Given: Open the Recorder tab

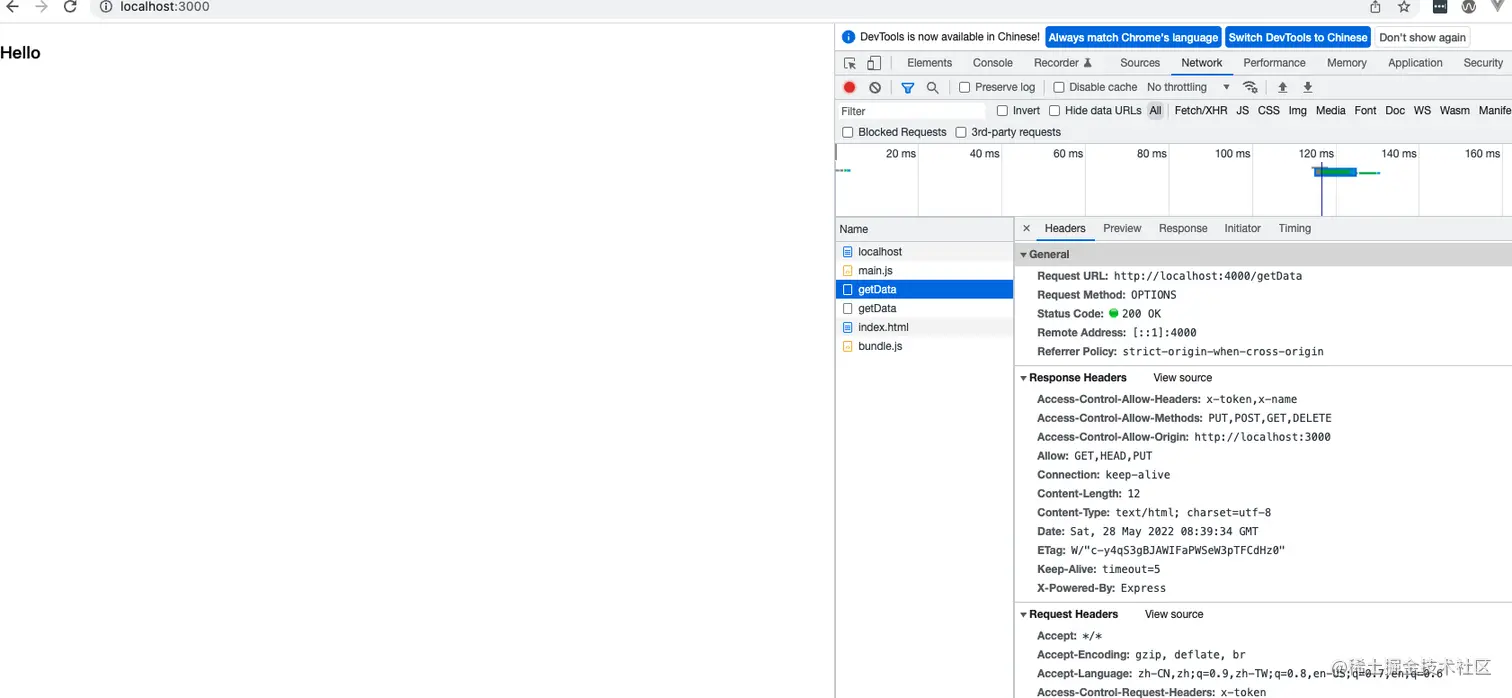Looking at the screenshot, I should point(1063,63).
